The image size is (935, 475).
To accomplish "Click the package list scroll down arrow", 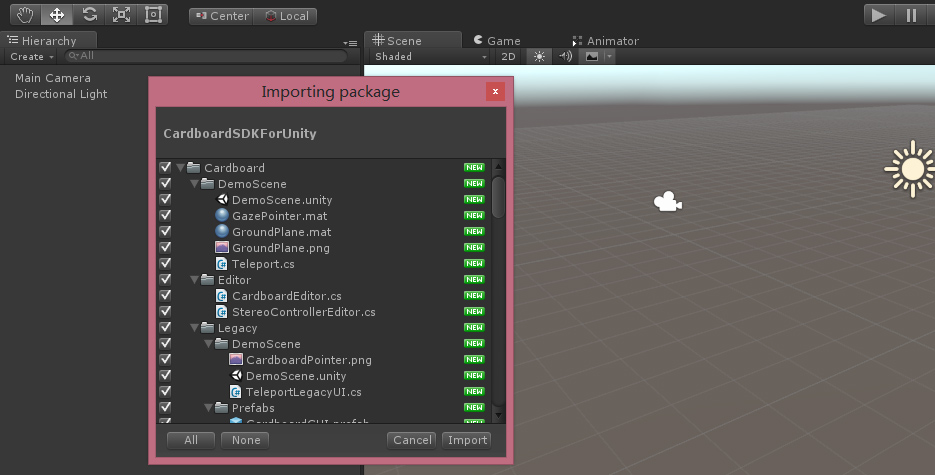I will 499,415.
